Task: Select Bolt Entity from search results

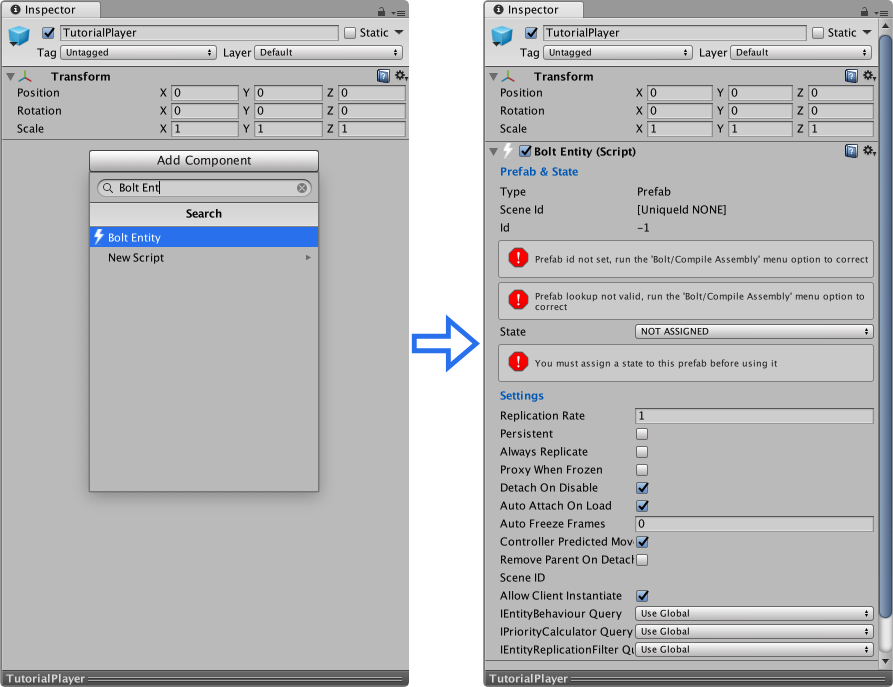Action: click(204, 237)
